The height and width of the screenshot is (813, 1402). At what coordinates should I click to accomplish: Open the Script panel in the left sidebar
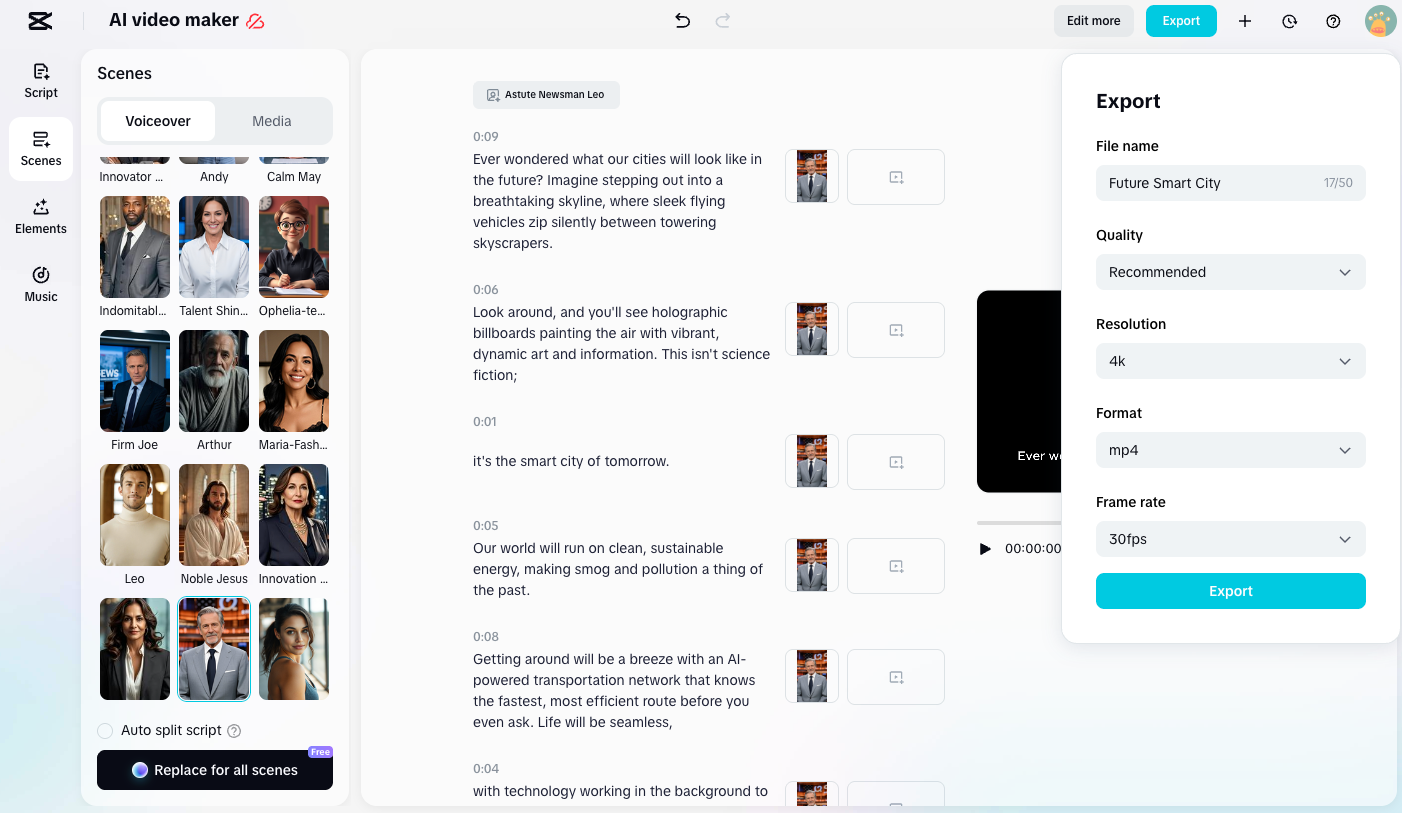pyautogui.click(x=40, y=81)
